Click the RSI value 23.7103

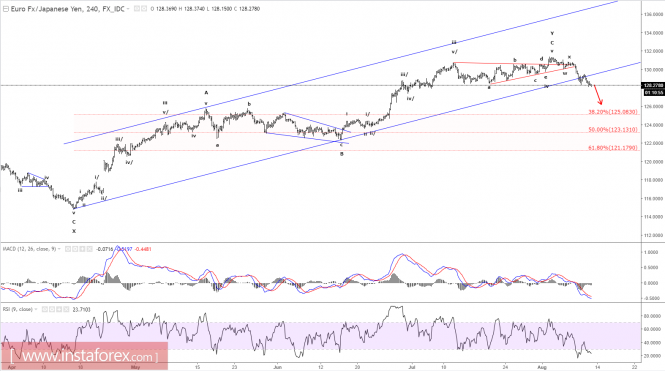81,310
